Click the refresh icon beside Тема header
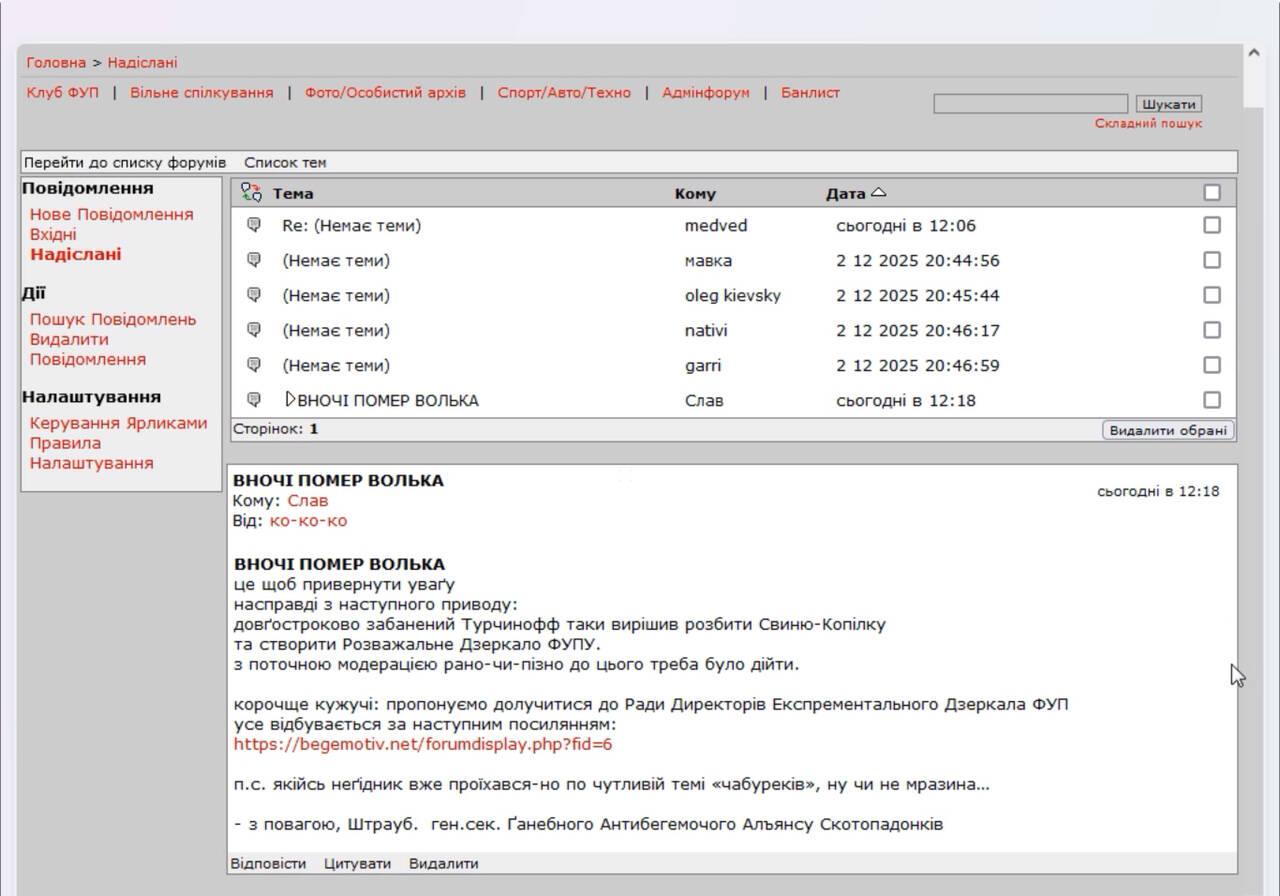 click(251, 193)
